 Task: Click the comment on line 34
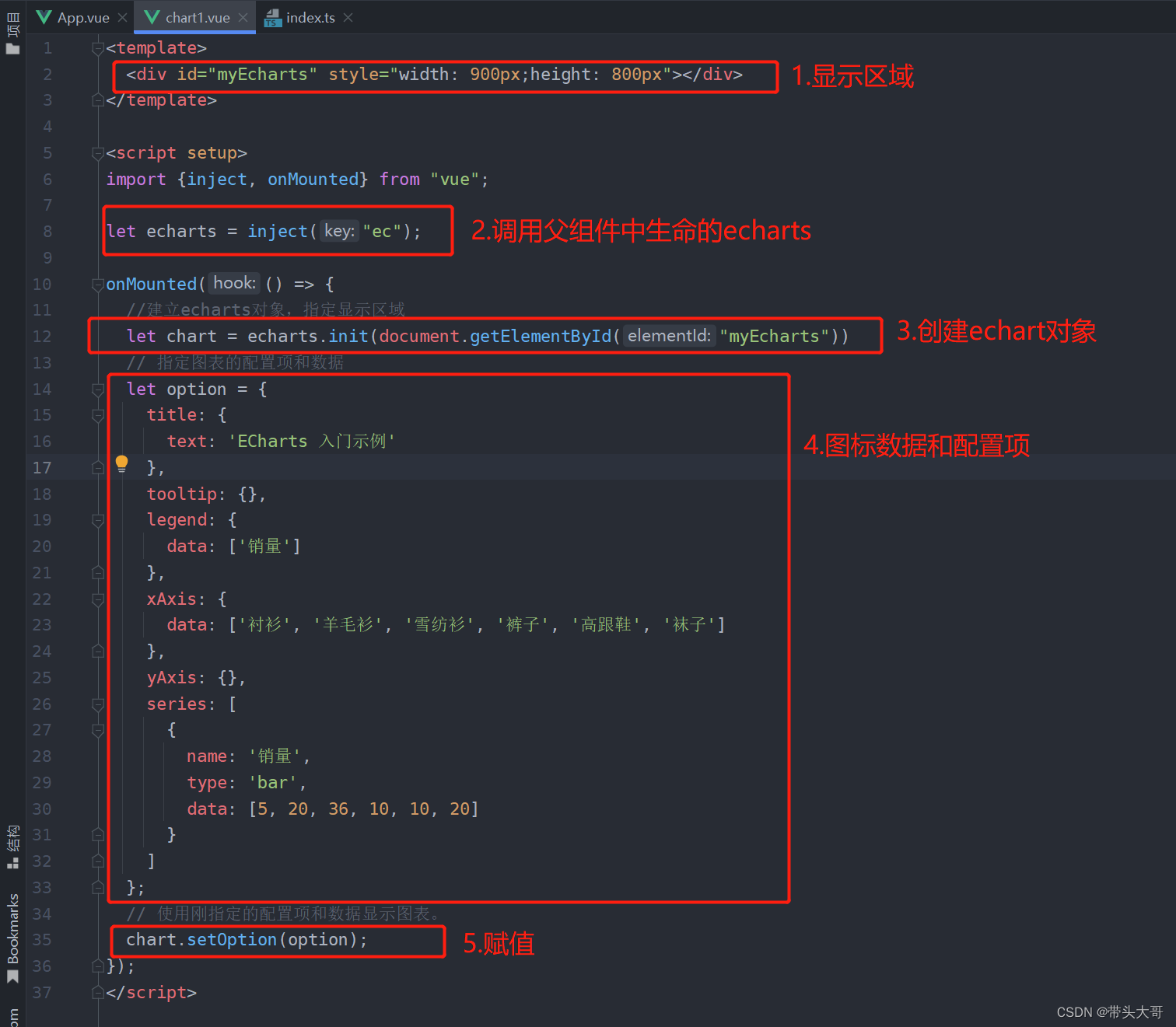coord(285,914)
